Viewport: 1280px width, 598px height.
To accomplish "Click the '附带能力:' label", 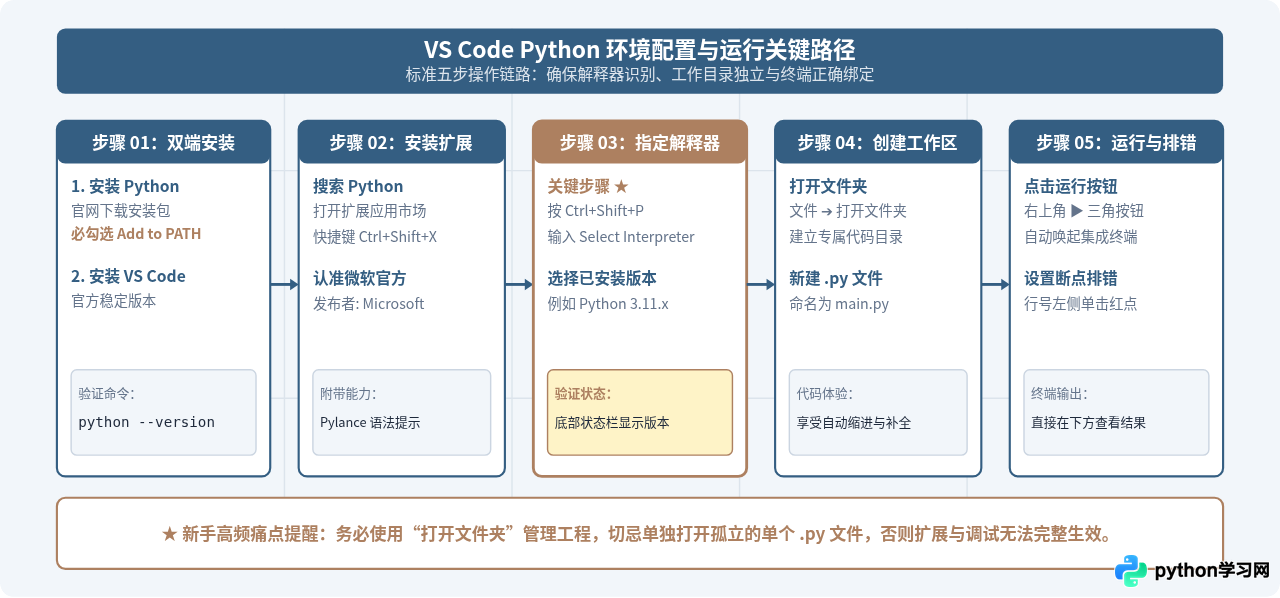I will [x=348, y=394].
